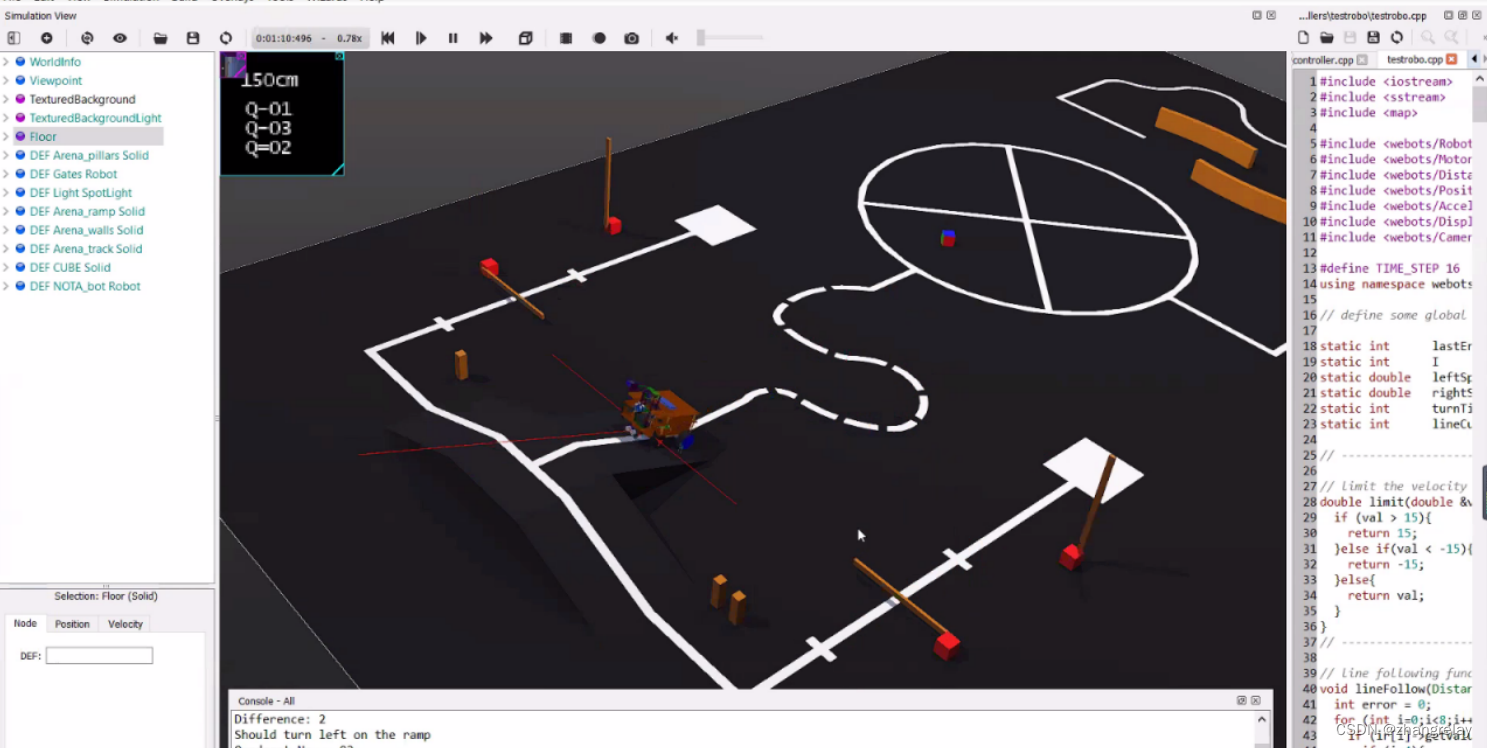Click the eye view options icon
This screenshot has height=748, width=1487.
(120, 38)
